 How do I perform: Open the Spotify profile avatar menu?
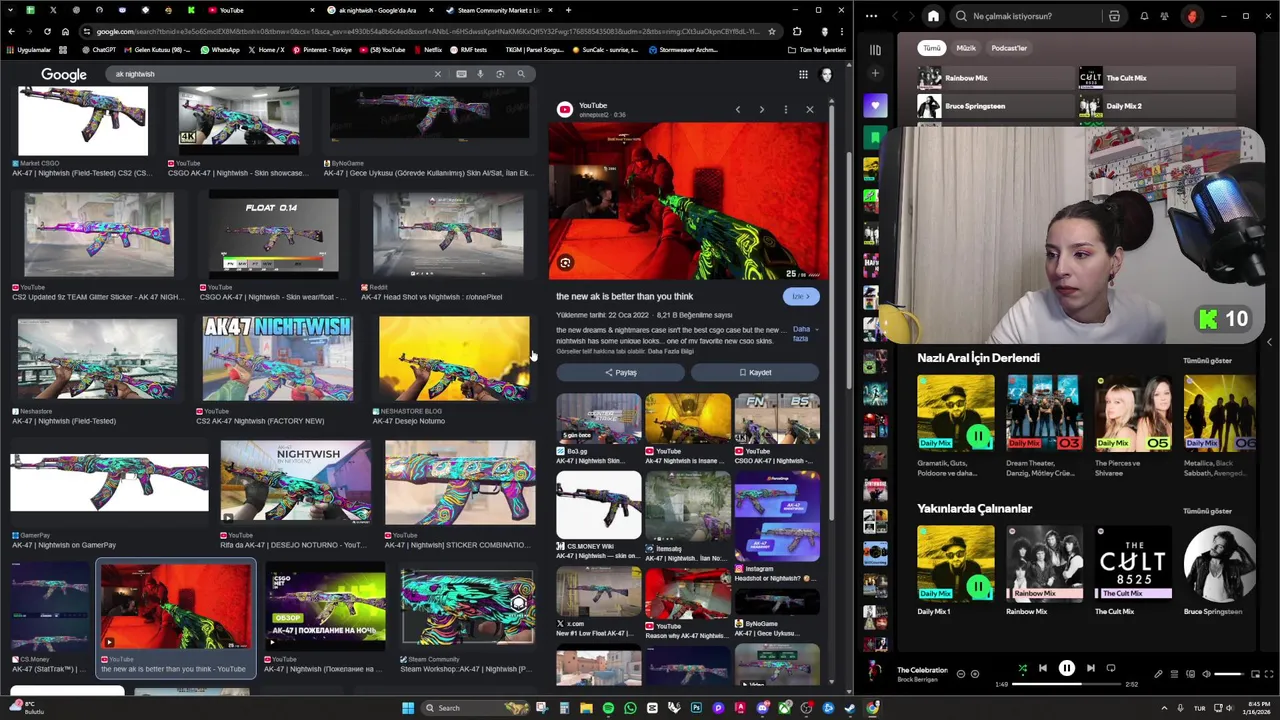tap(1191, 16)
